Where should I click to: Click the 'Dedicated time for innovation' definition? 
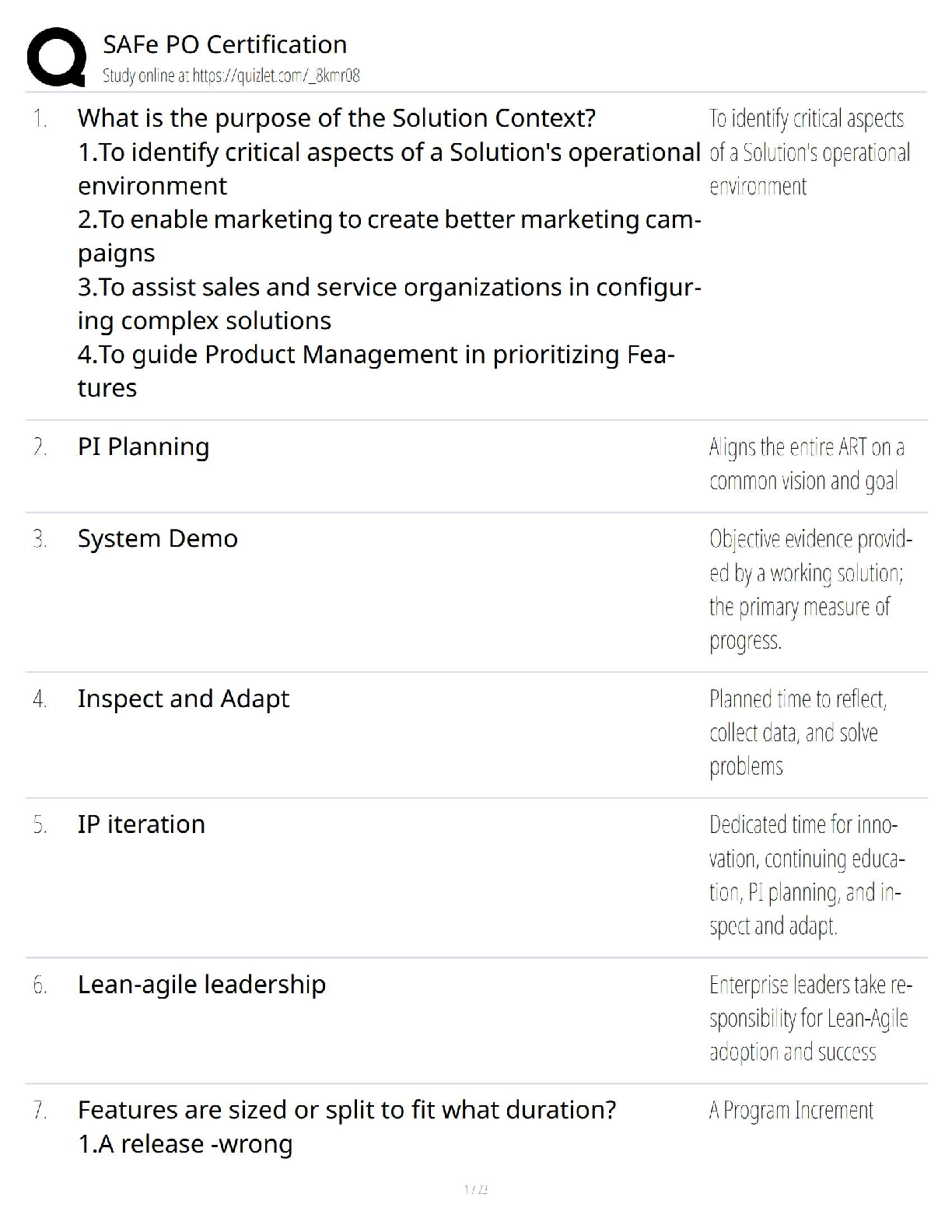(x=807, y=875)
